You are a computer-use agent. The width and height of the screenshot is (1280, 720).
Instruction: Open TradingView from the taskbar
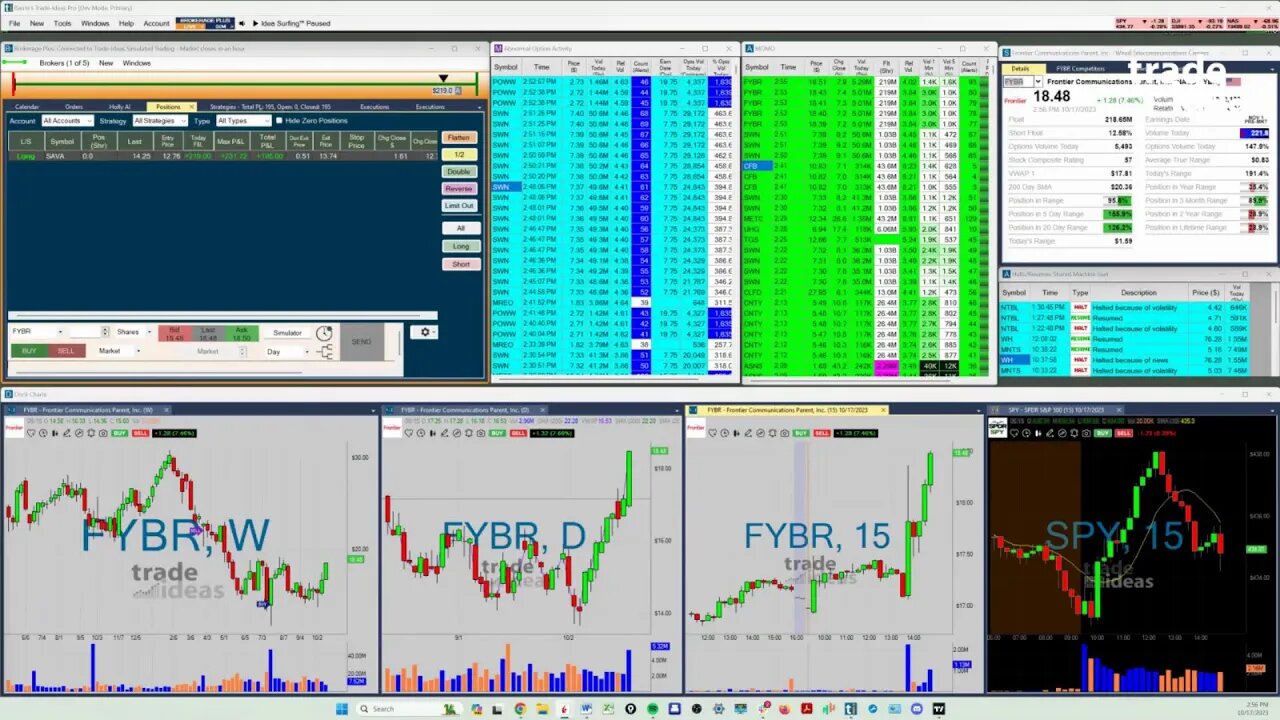coord(938,709)
